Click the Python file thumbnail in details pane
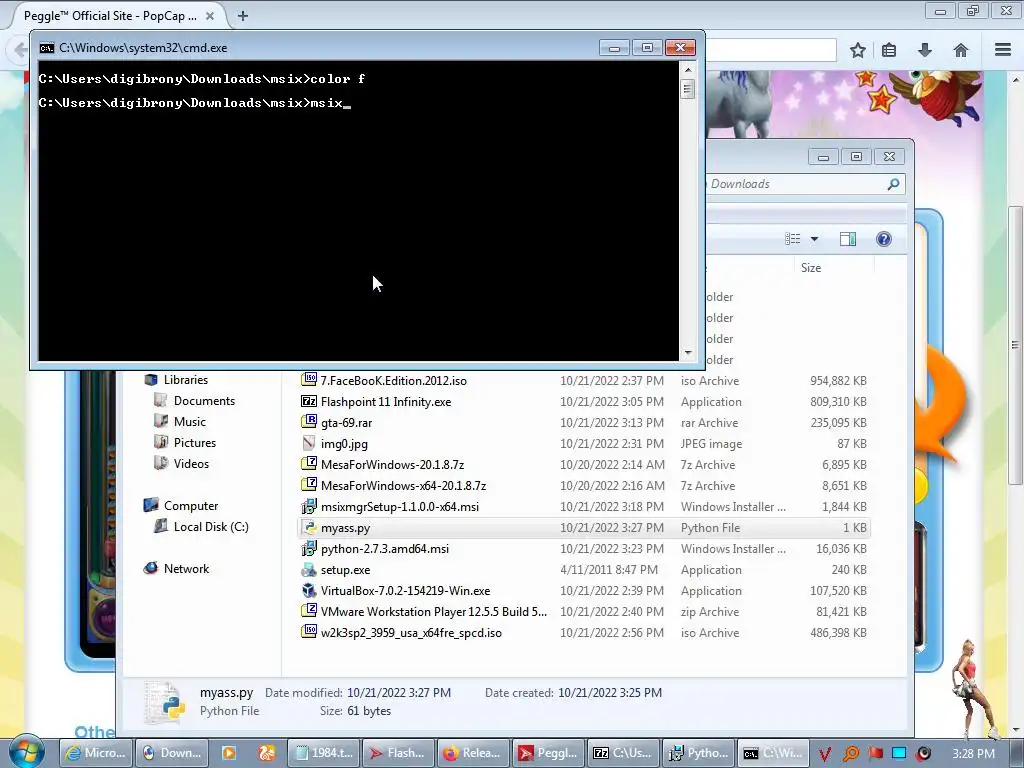The height and width of the screenshot is (768, 1024). click(x=165, y=701)
